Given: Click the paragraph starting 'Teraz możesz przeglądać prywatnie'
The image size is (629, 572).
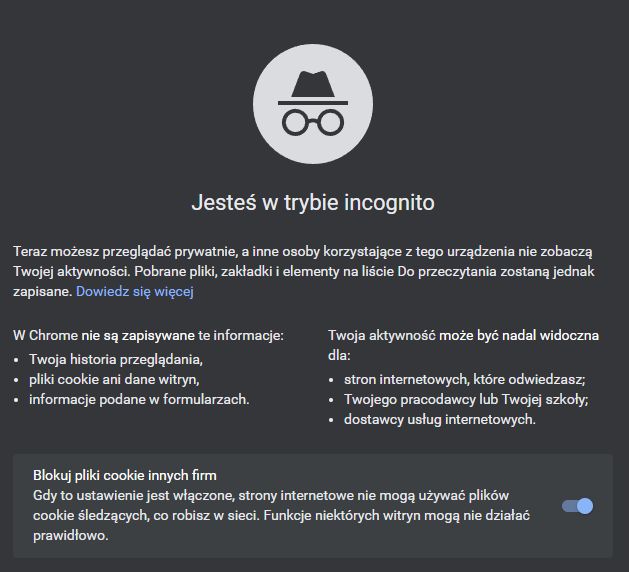Looking at the screenshot, I should click(304, 272).
